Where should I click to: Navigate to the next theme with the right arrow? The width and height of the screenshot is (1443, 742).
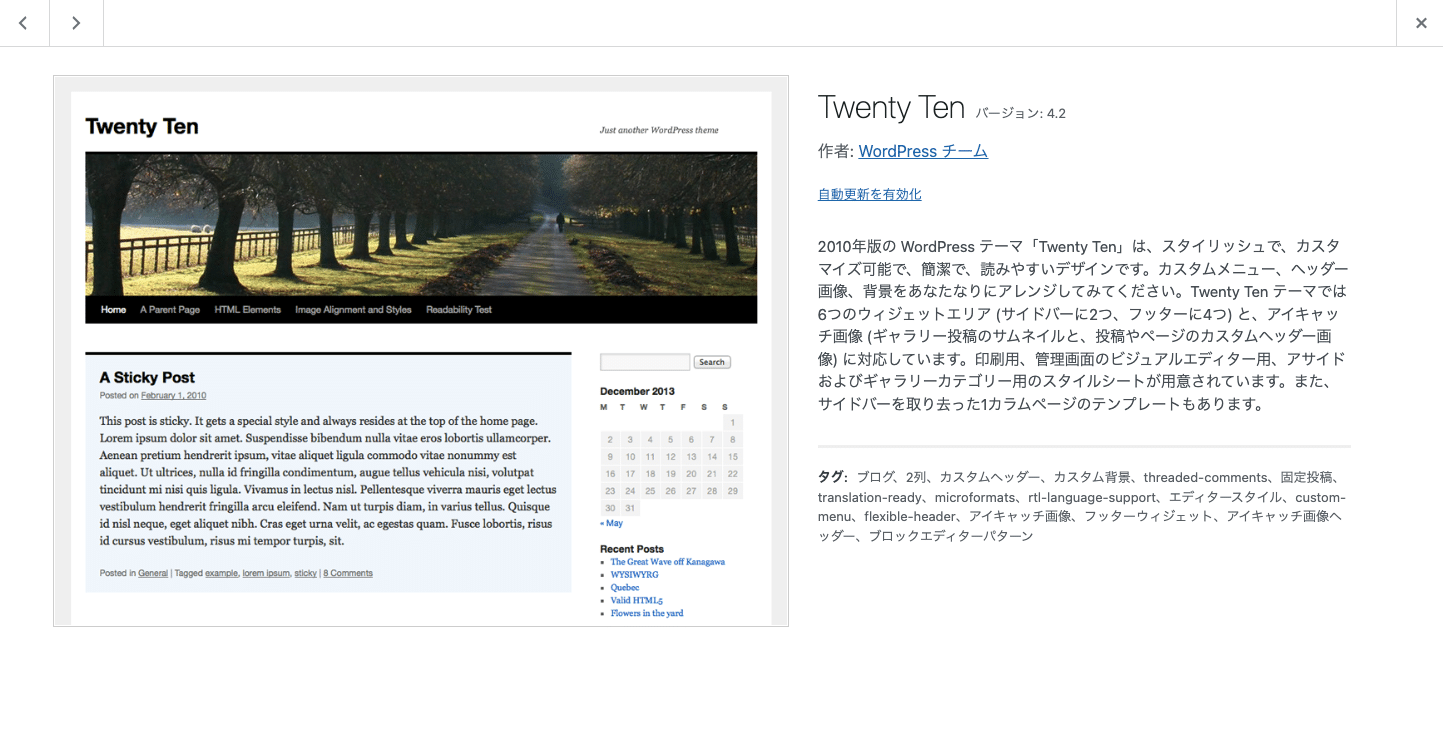pos(76,22)
